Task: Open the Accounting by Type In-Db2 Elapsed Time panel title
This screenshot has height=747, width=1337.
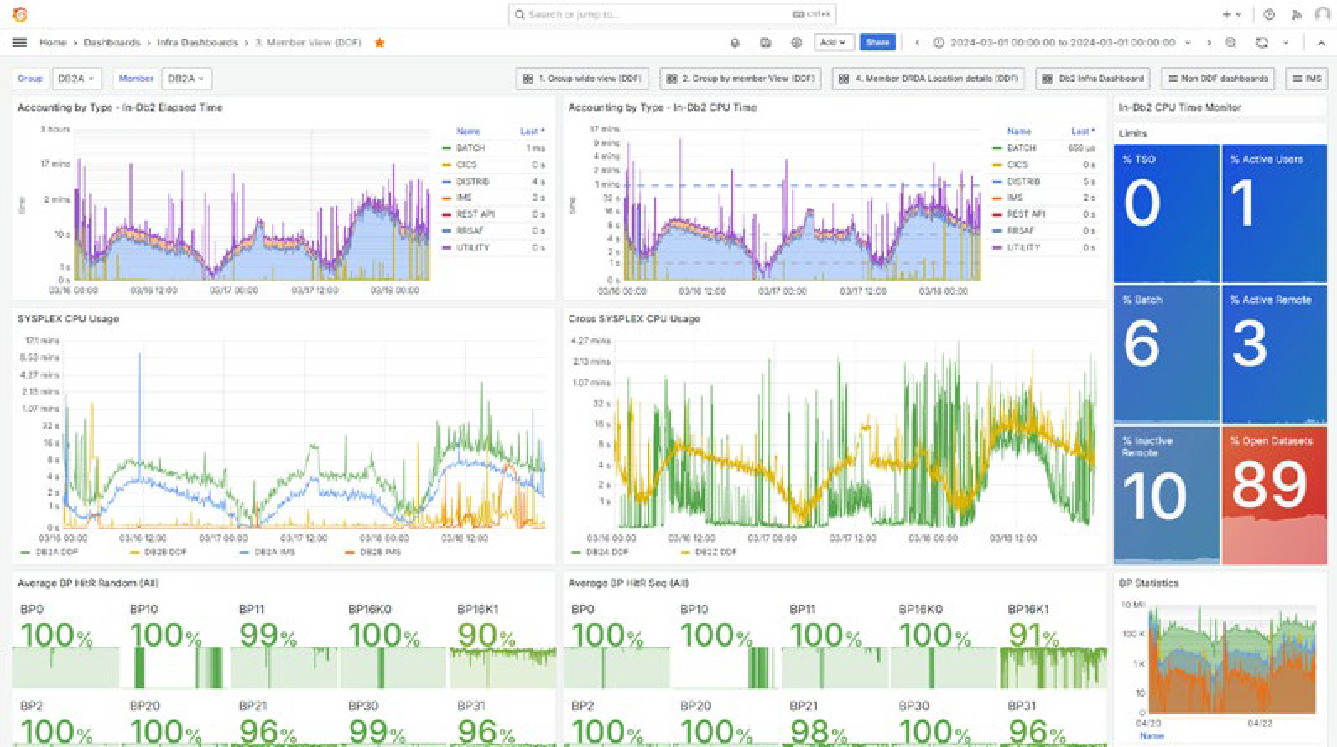Action: click(120, 107)
